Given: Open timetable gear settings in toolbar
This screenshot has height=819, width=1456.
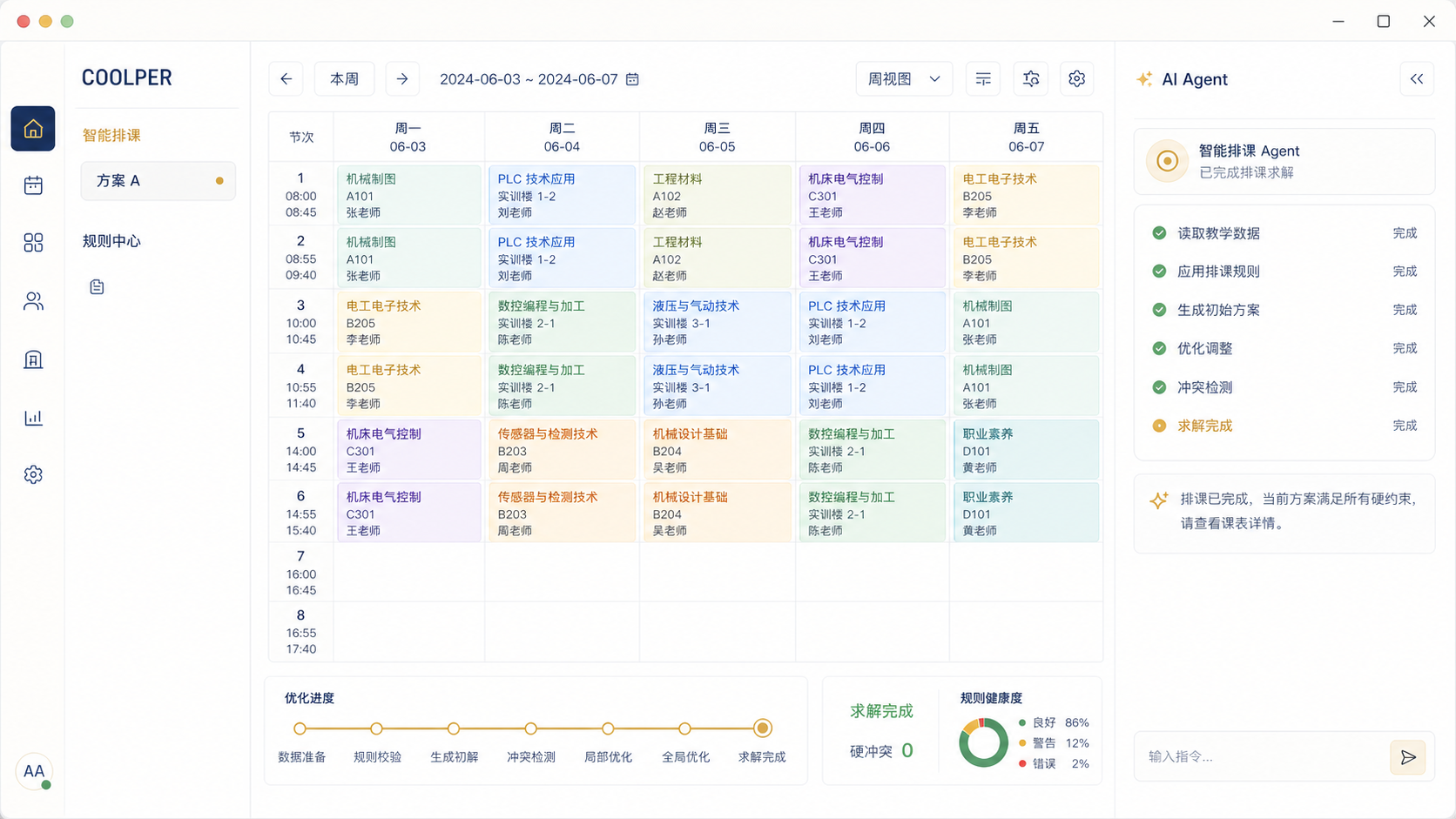Looking at the screenshot, I should [x=1077, y=79].
